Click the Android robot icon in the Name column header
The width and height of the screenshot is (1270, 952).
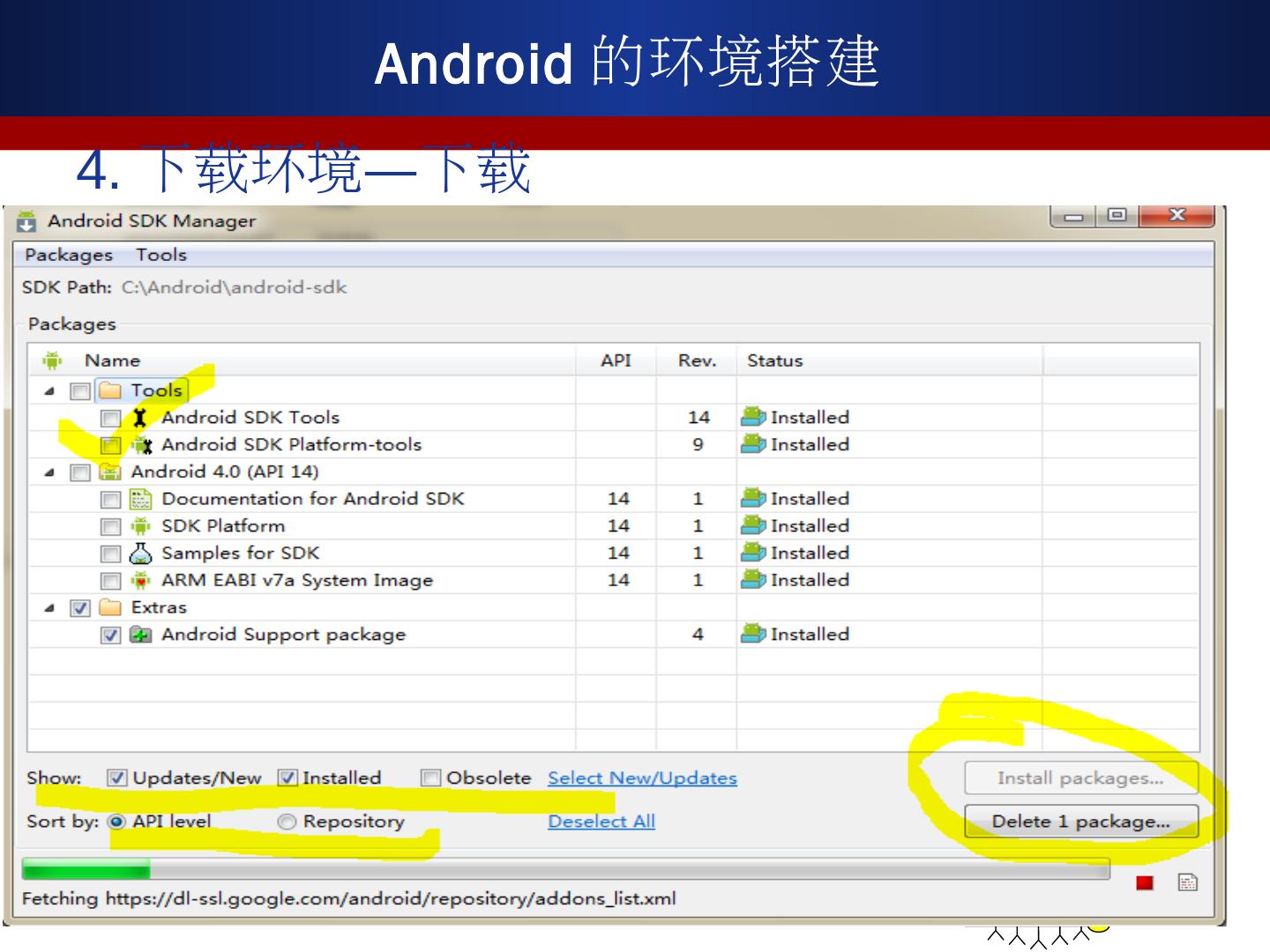[52, 361]
